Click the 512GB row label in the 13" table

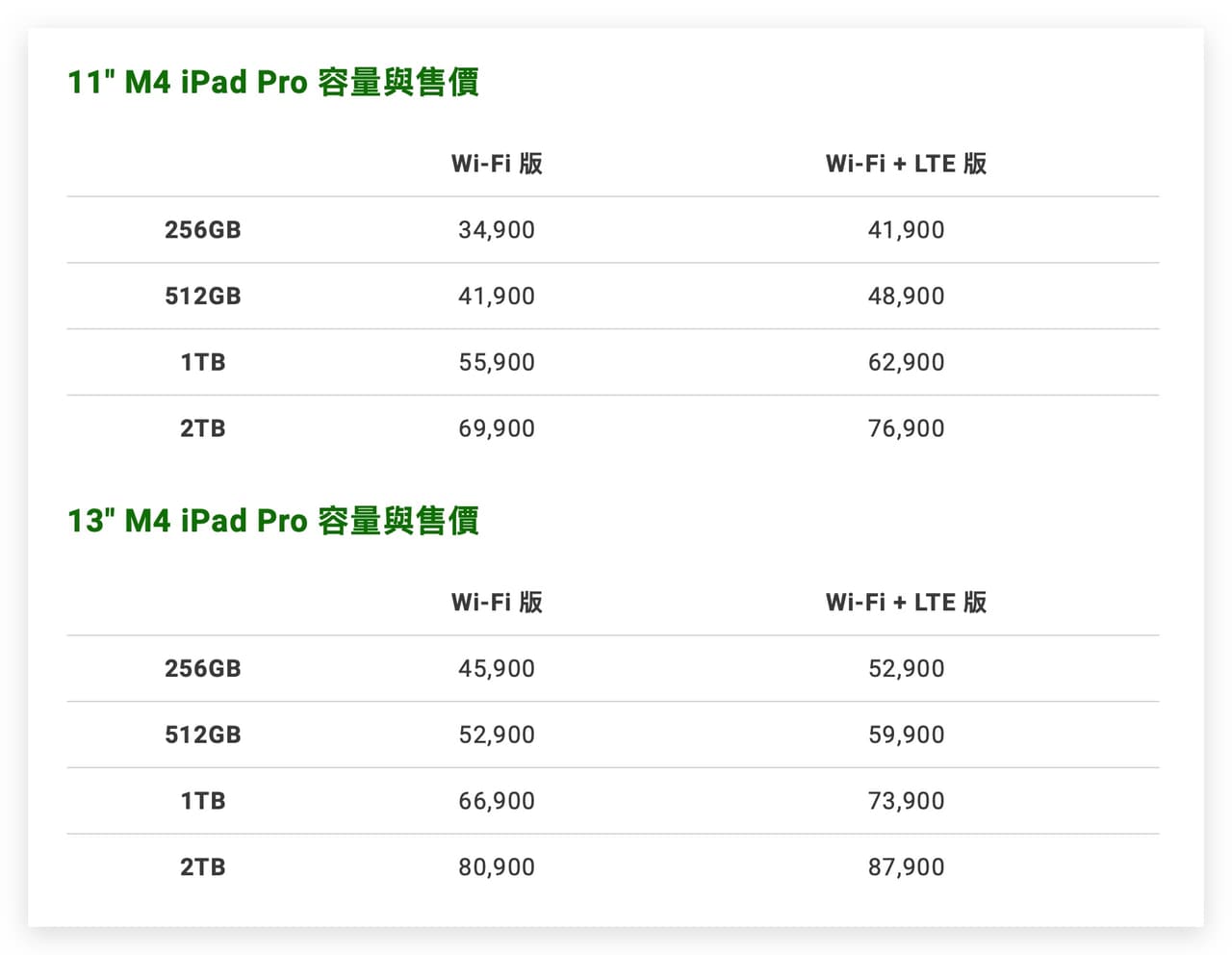[203, 736]
